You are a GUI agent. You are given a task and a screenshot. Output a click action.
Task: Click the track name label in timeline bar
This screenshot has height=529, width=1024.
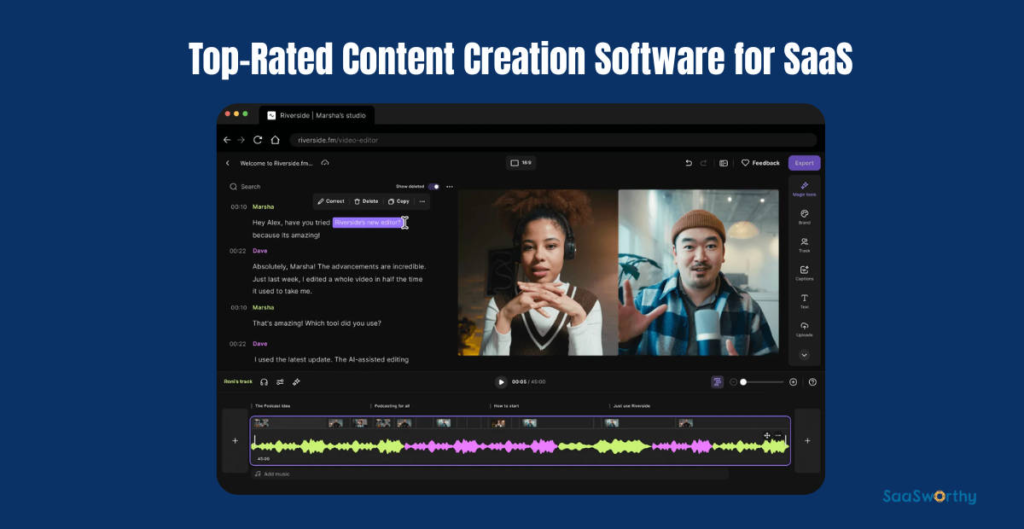(238, 381)
